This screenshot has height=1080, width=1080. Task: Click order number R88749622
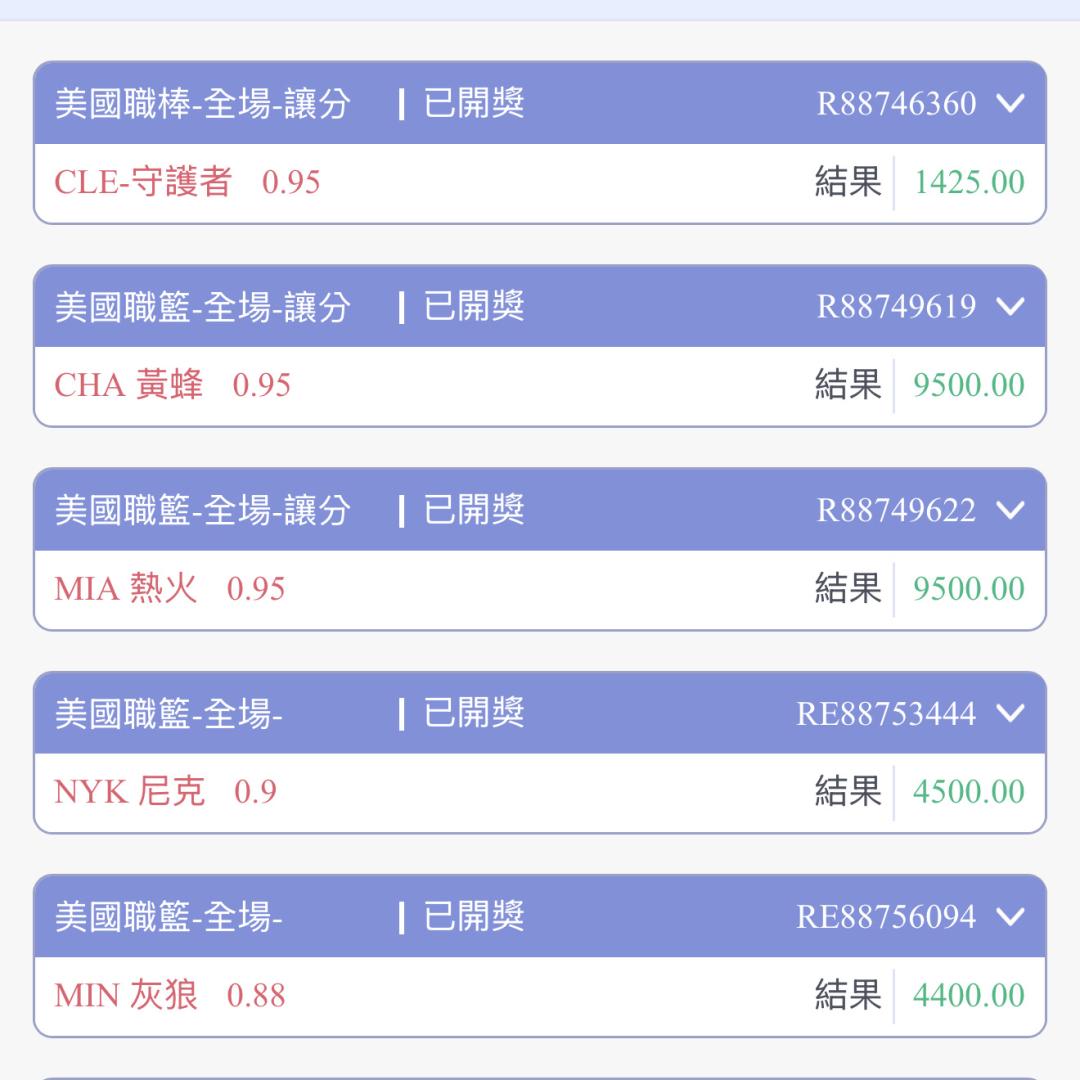pos(896,511)
